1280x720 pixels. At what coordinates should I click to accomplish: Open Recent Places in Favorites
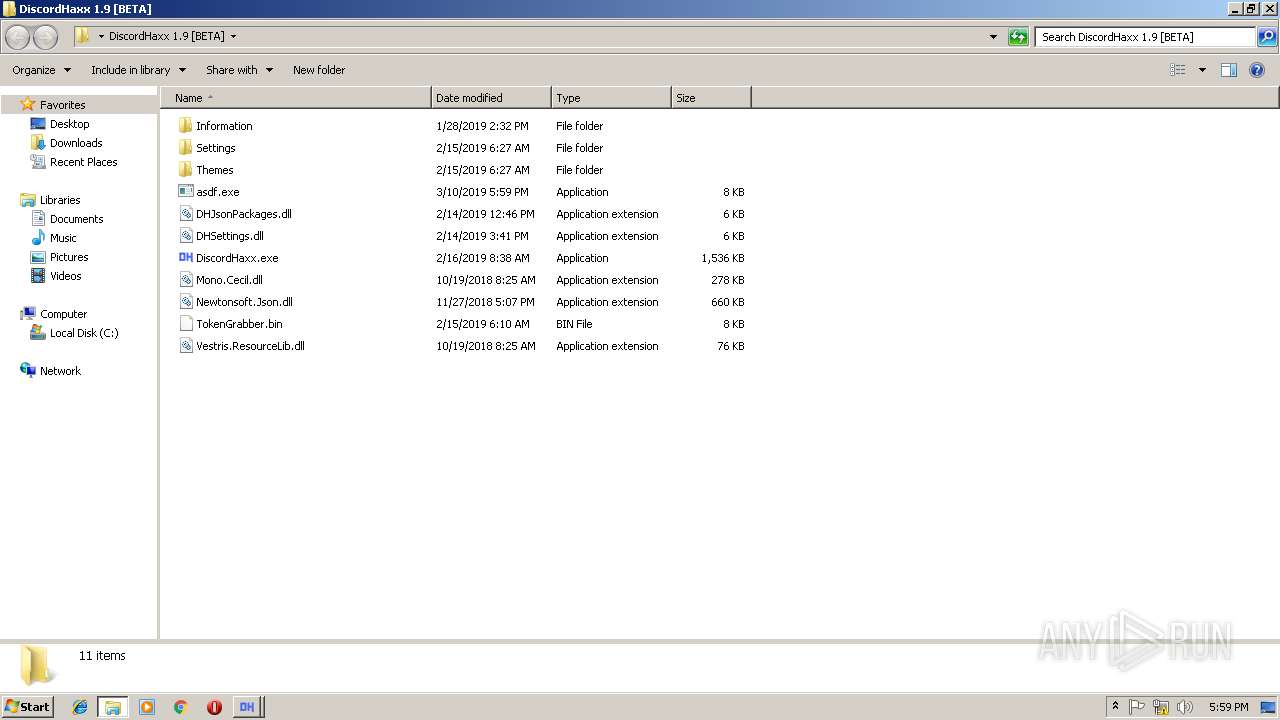(83, 162)
